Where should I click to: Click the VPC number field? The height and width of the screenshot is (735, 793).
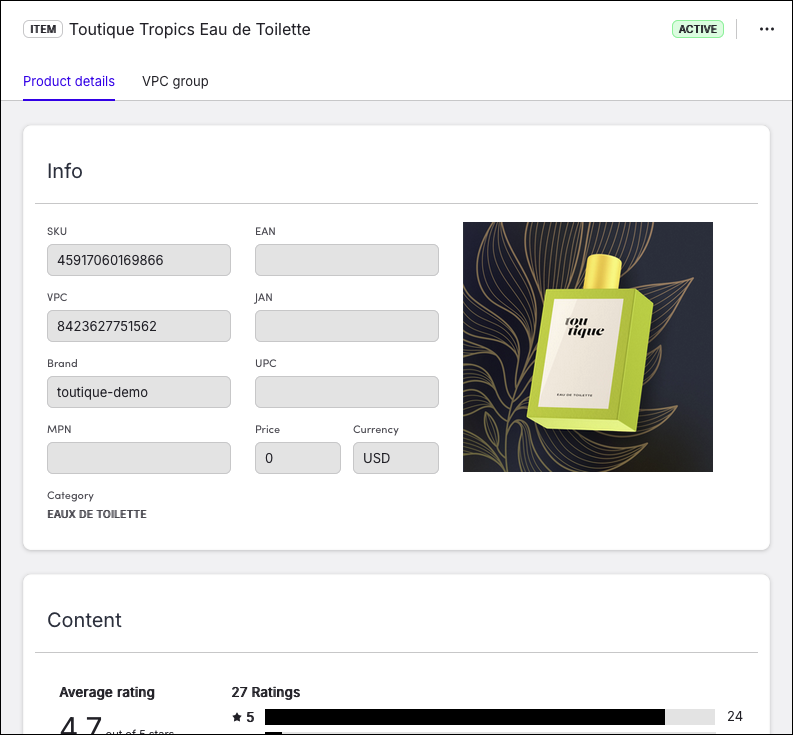139,326
